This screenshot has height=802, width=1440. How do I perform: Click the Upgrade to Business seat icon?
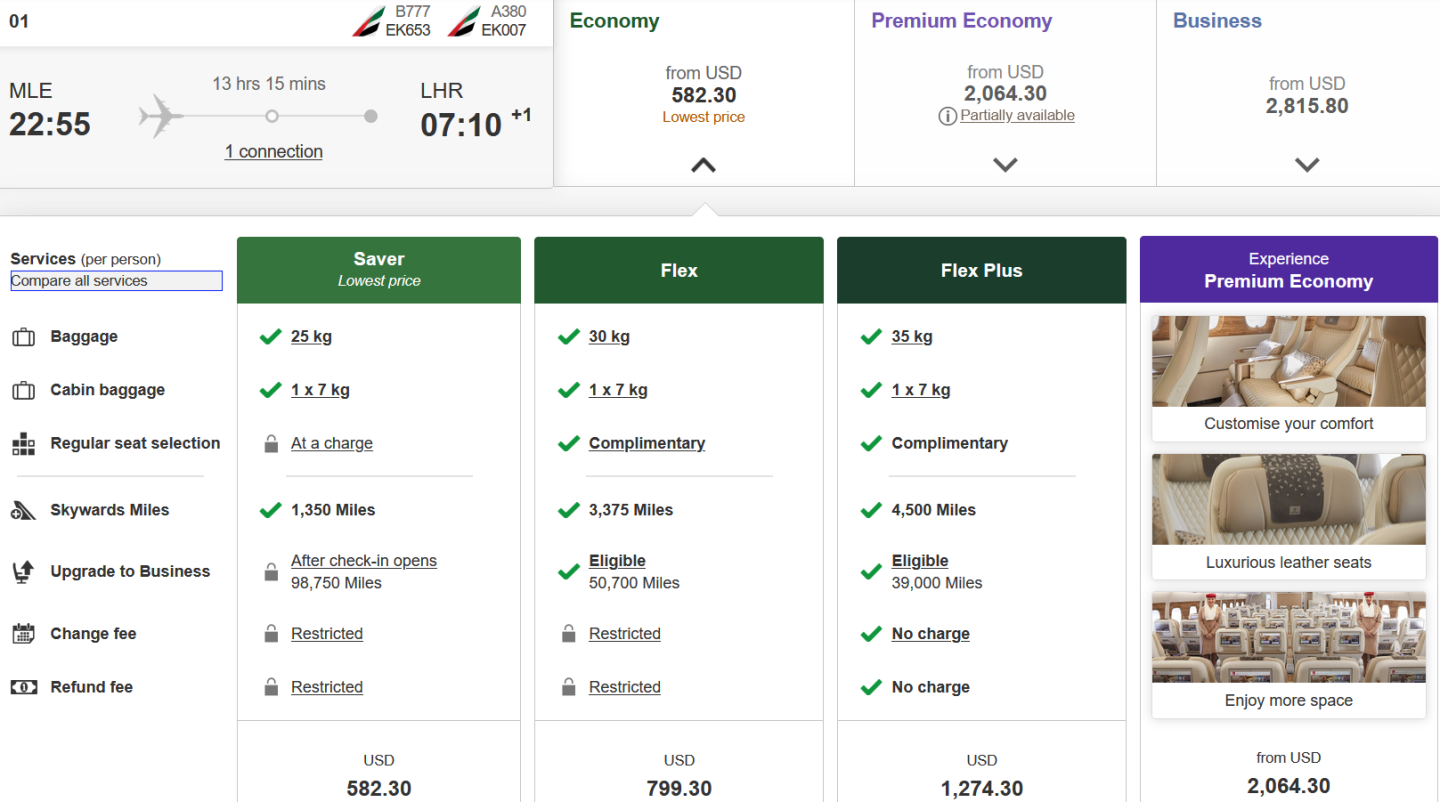tap(23, 572)
